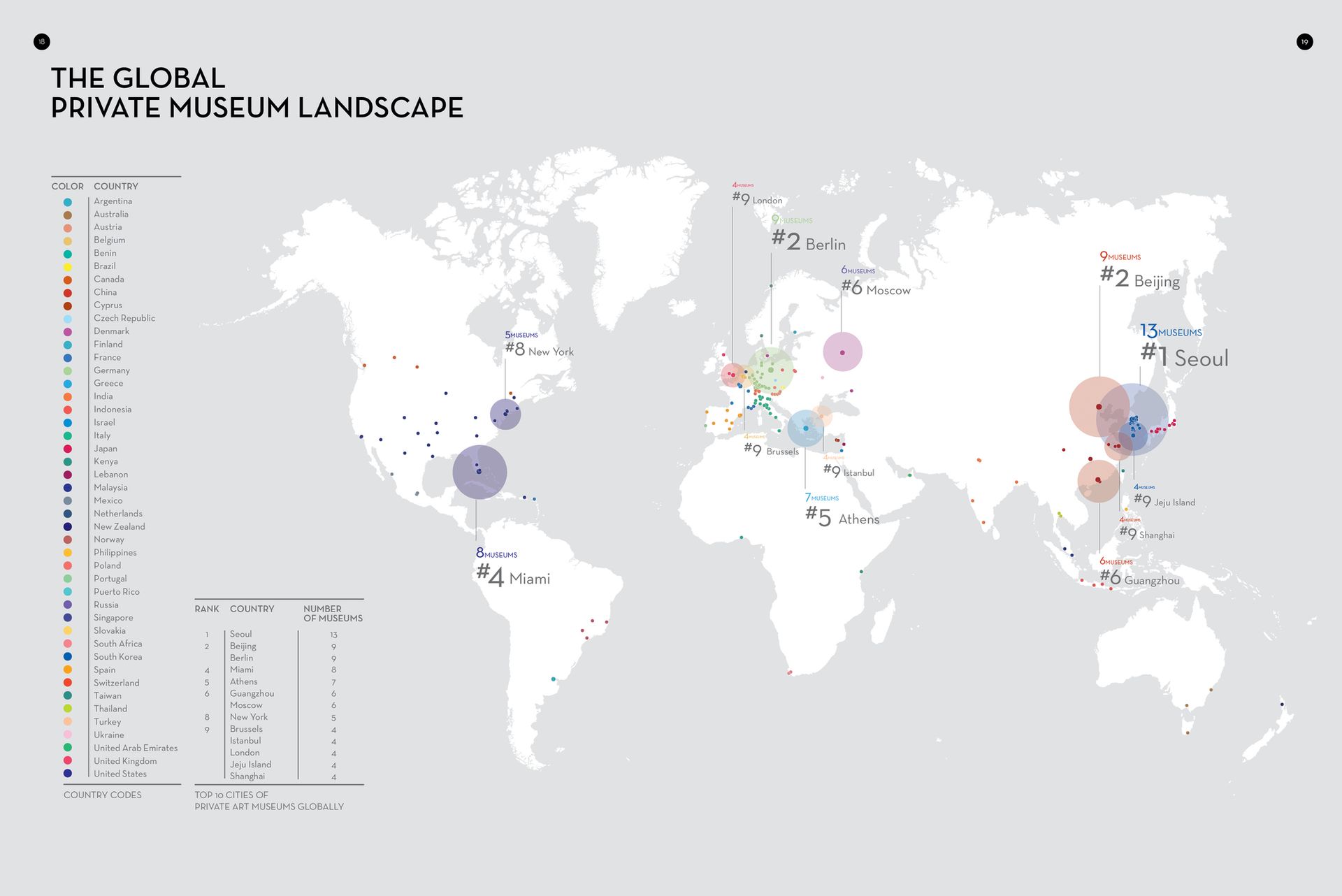This screenshot has height=896, width=1342.
Task: Click the page 18 number badge
Action: 42,42
